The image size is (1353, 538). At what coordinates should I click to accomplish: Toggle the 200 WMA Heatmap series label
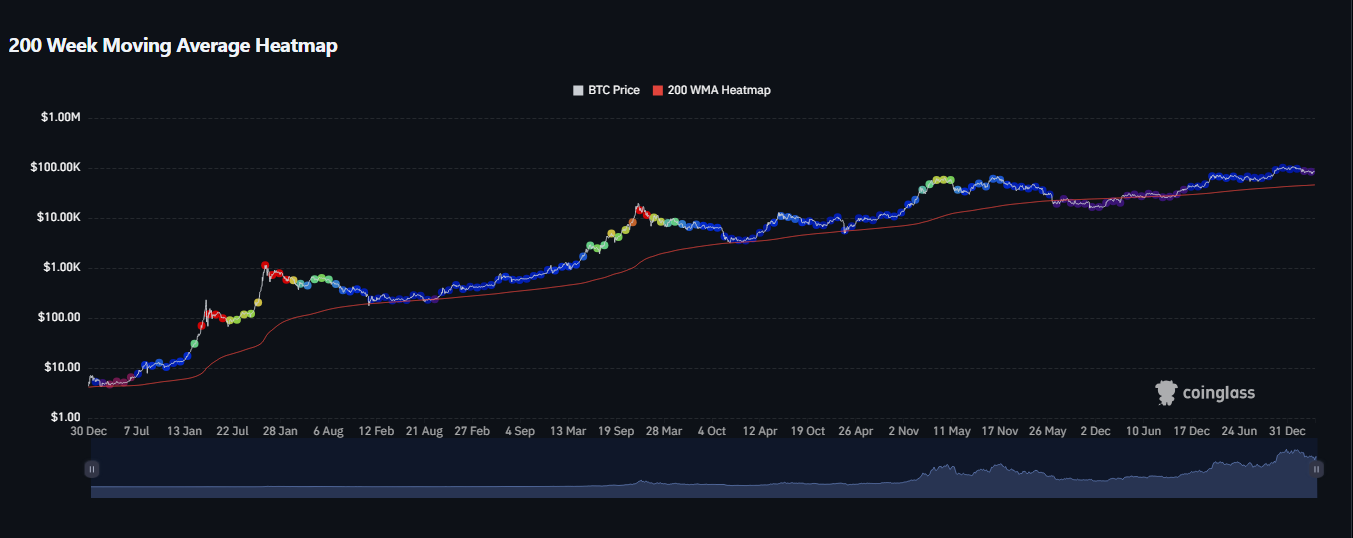click(x=718, y=90)
